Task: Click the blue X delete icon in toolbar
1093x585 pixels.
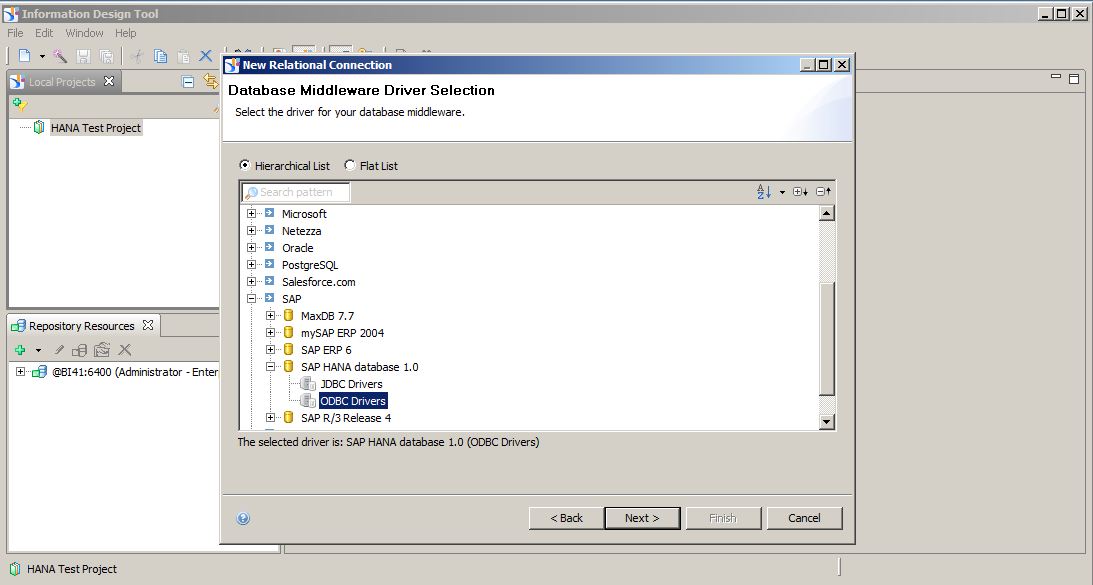Action: coord(206,57)
